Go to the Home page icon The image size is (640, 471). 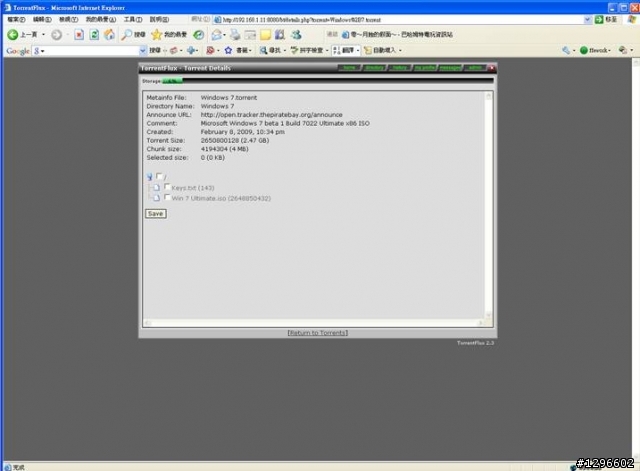click(109, 35)
